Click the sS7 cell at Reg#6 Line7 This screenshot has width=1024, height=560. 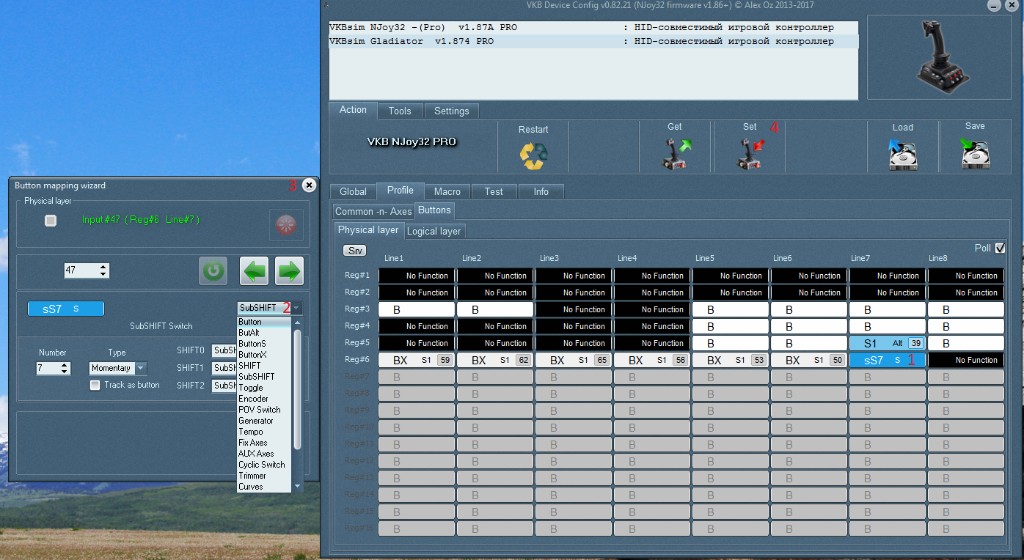[887, 360]
